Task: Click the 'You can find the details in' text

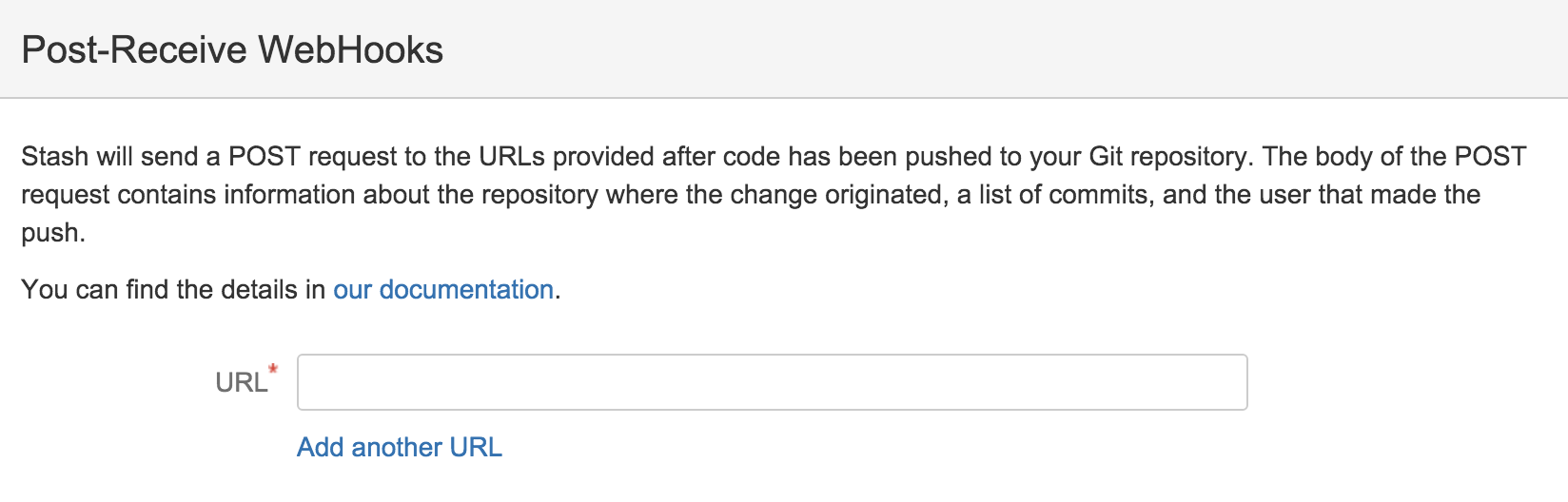Action: pos(173,289)
